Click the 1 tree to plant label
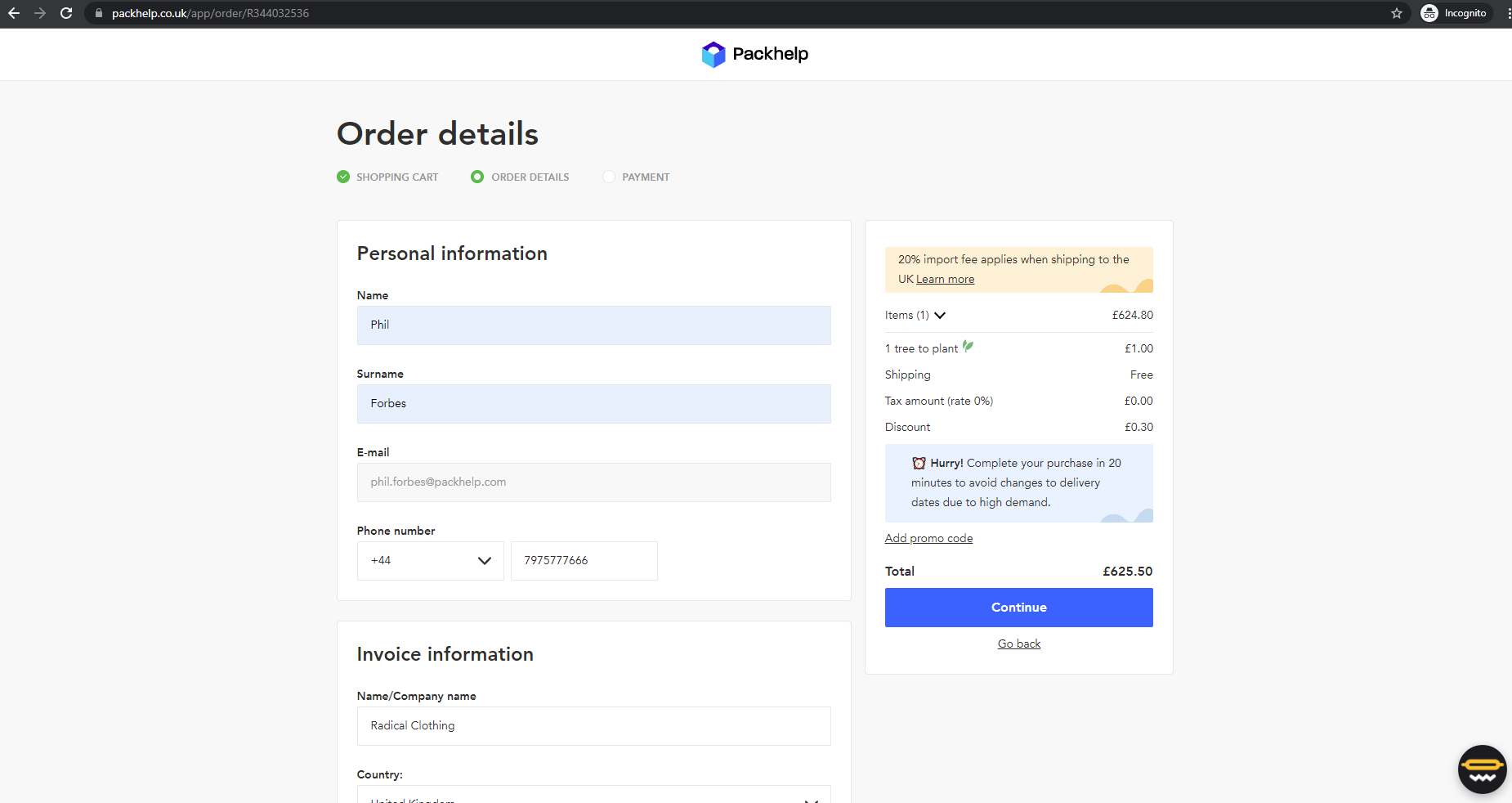 click(x=922, y=349)
